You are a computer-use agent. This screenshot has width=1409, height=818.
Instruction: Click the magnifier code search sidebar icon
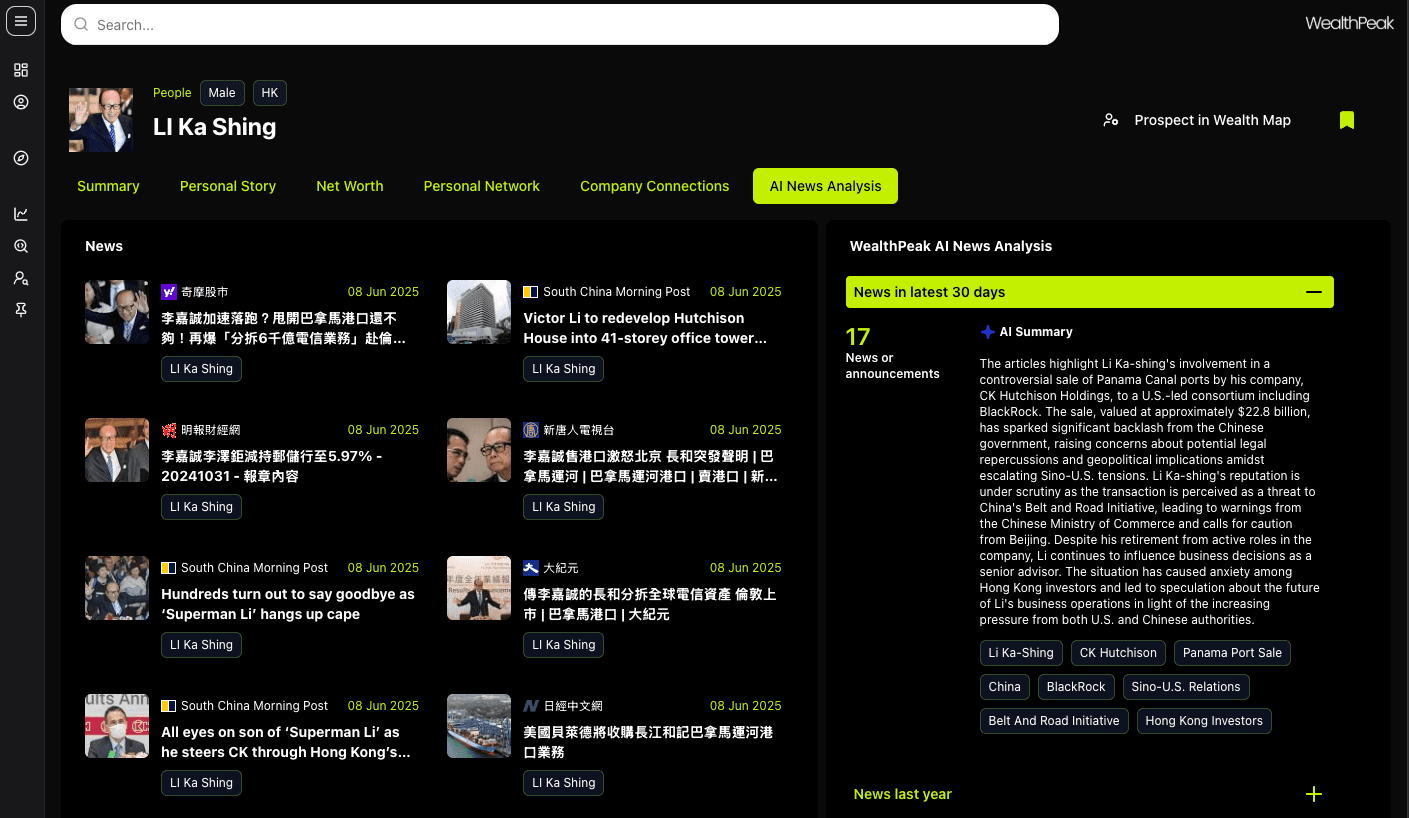tap(21, 246)
